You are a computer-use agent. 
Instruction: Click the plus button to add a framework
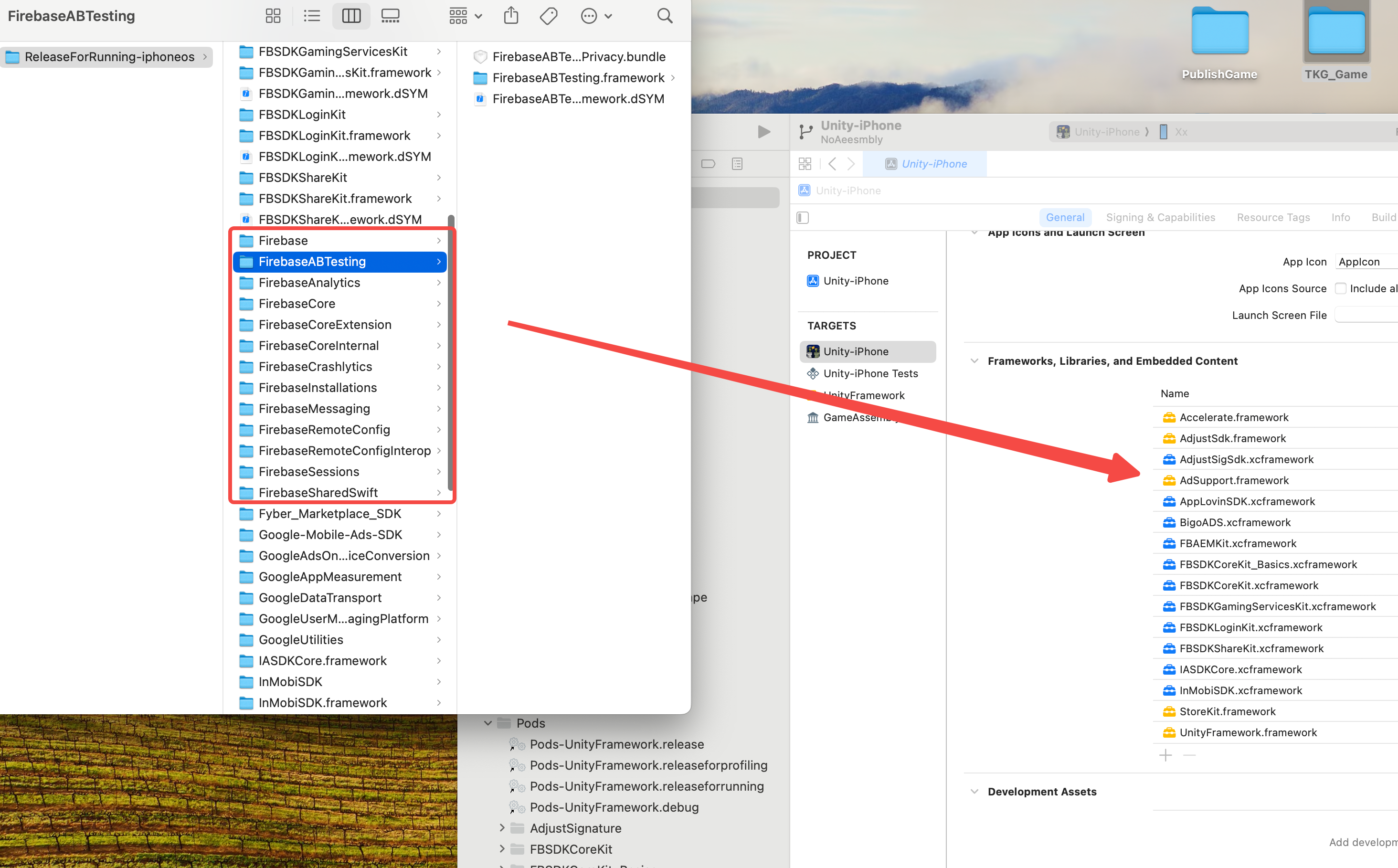(1165, 755)
